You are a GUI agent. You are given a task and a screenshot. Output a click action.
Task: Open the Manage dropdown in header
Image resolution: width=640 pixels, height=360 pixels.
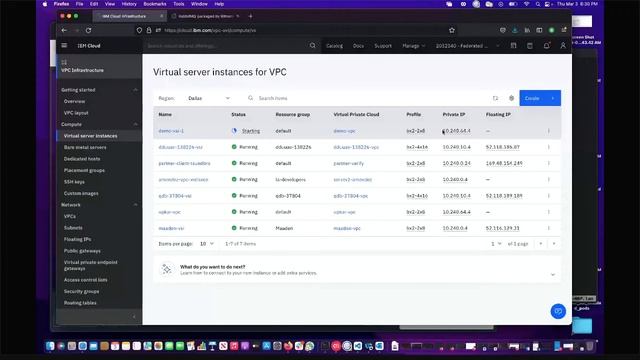click(x=413, y=46)
